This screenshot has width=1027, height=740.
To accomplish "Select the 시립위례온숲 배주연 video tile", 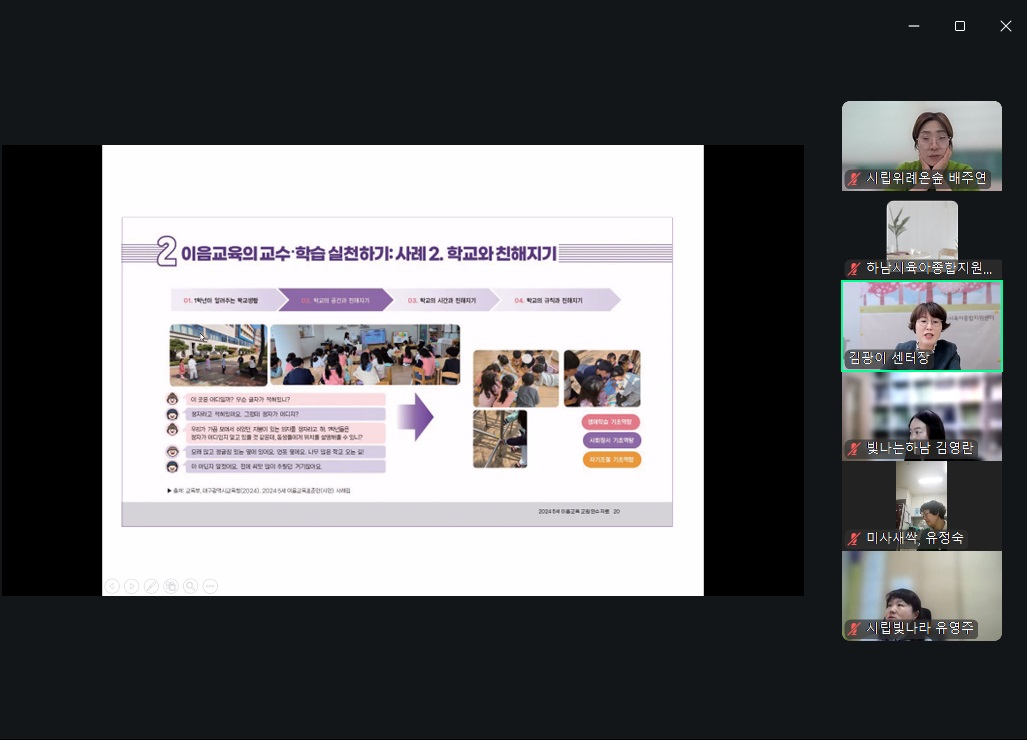I will click(x=921, y=140).
